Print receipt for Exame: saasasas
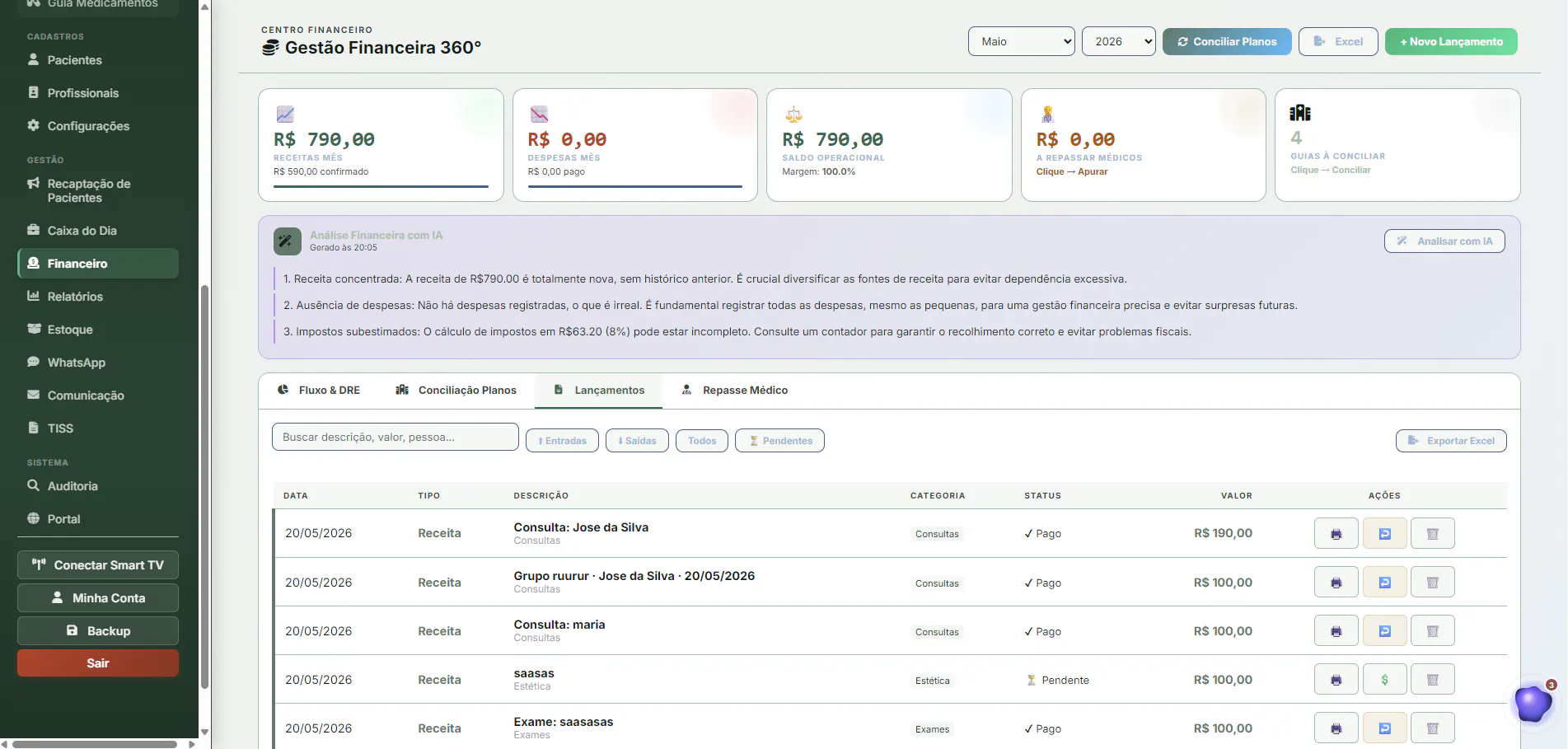The image size is (1568, 749). tap(1336, 728)
